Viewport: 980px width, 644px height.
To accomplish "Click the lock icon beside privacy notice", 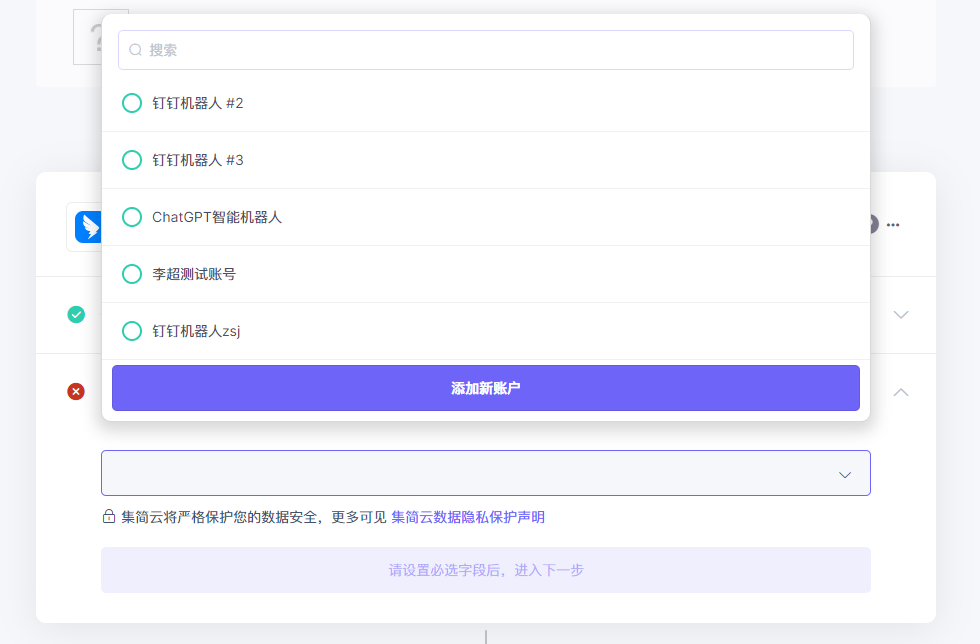I will [109, 516].
